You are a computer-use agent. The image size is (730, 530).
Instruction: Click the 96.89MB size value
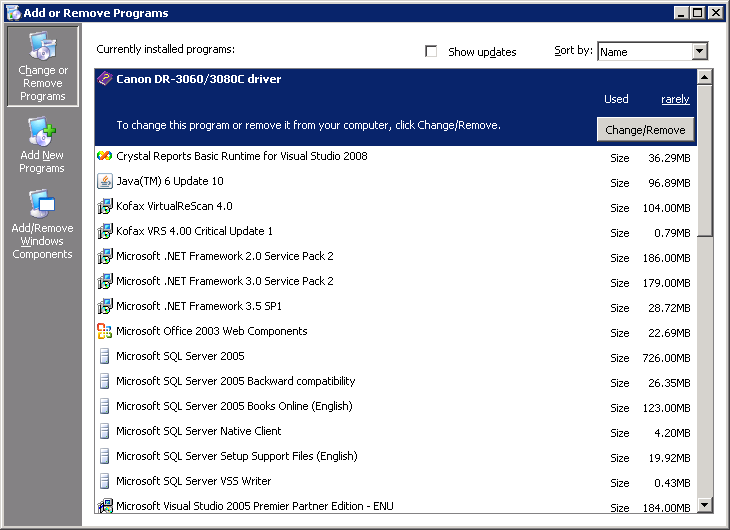click(669, 183)
